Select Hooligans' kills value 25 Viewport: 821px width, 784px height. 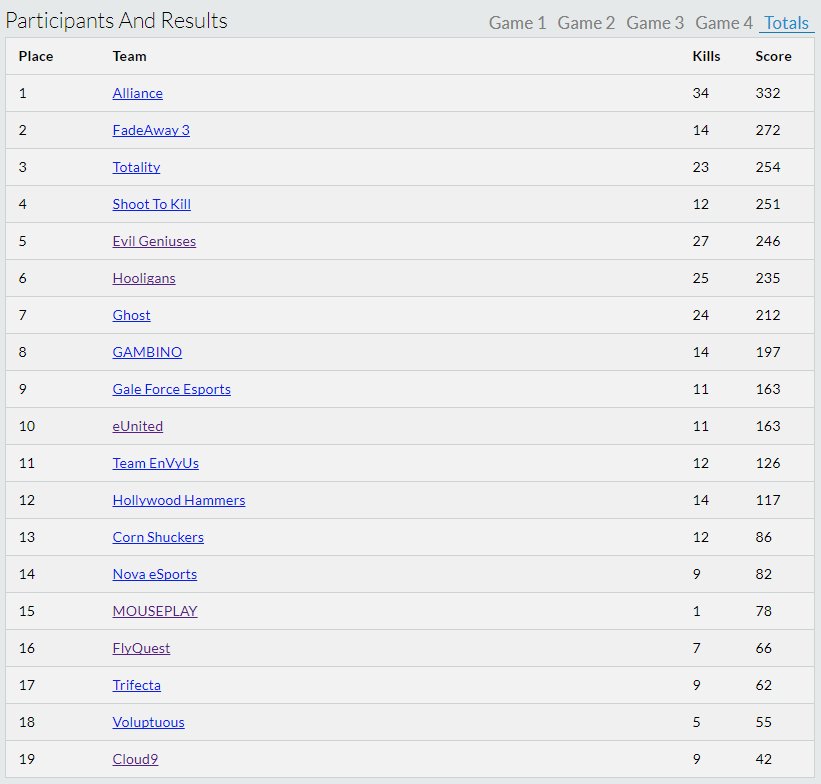701,278
